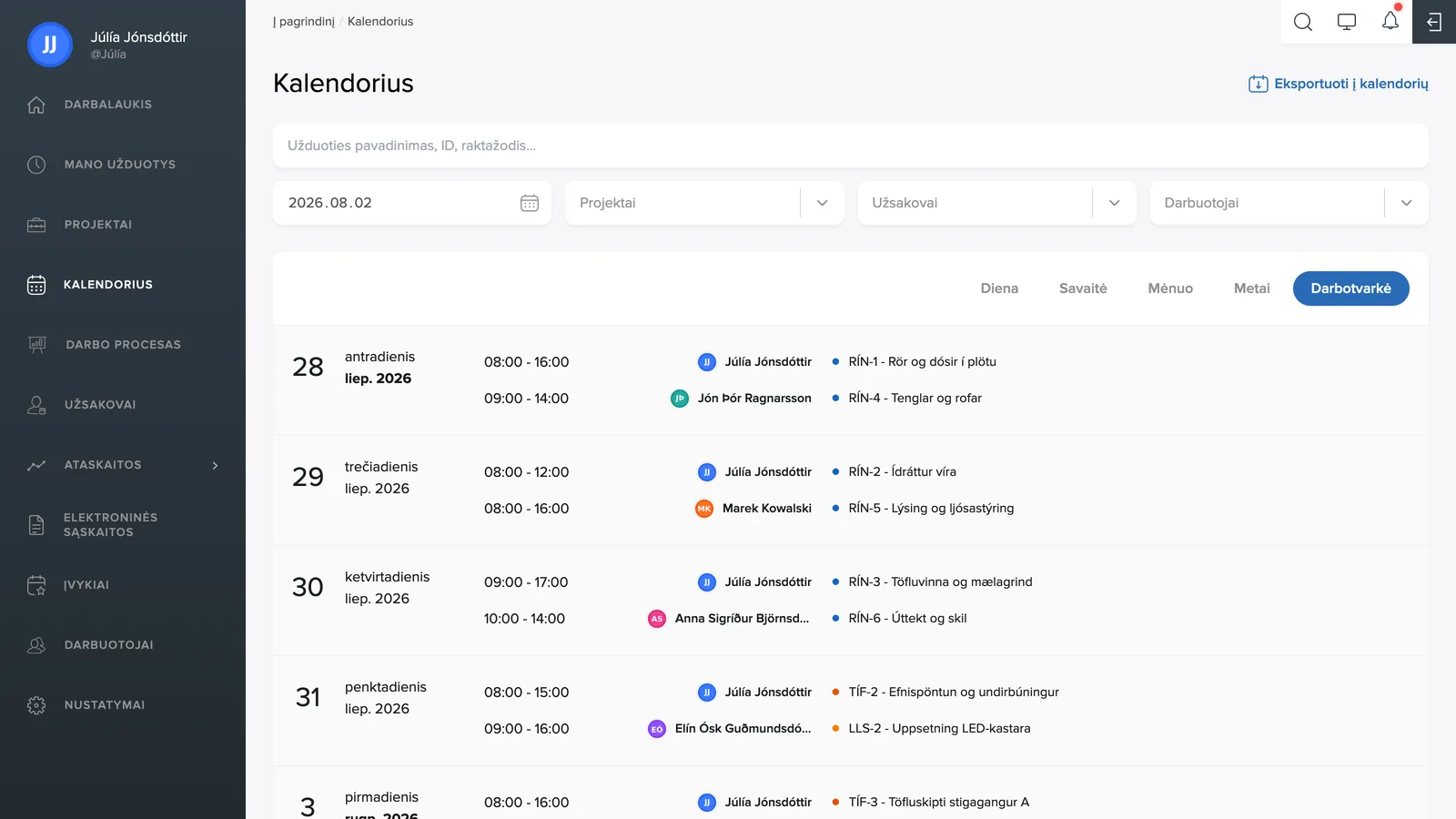Click task TÍF-3 - Töfluskipti stigagangur A
Viewport: 1456px width, 819px height.
tap(939, 803)
